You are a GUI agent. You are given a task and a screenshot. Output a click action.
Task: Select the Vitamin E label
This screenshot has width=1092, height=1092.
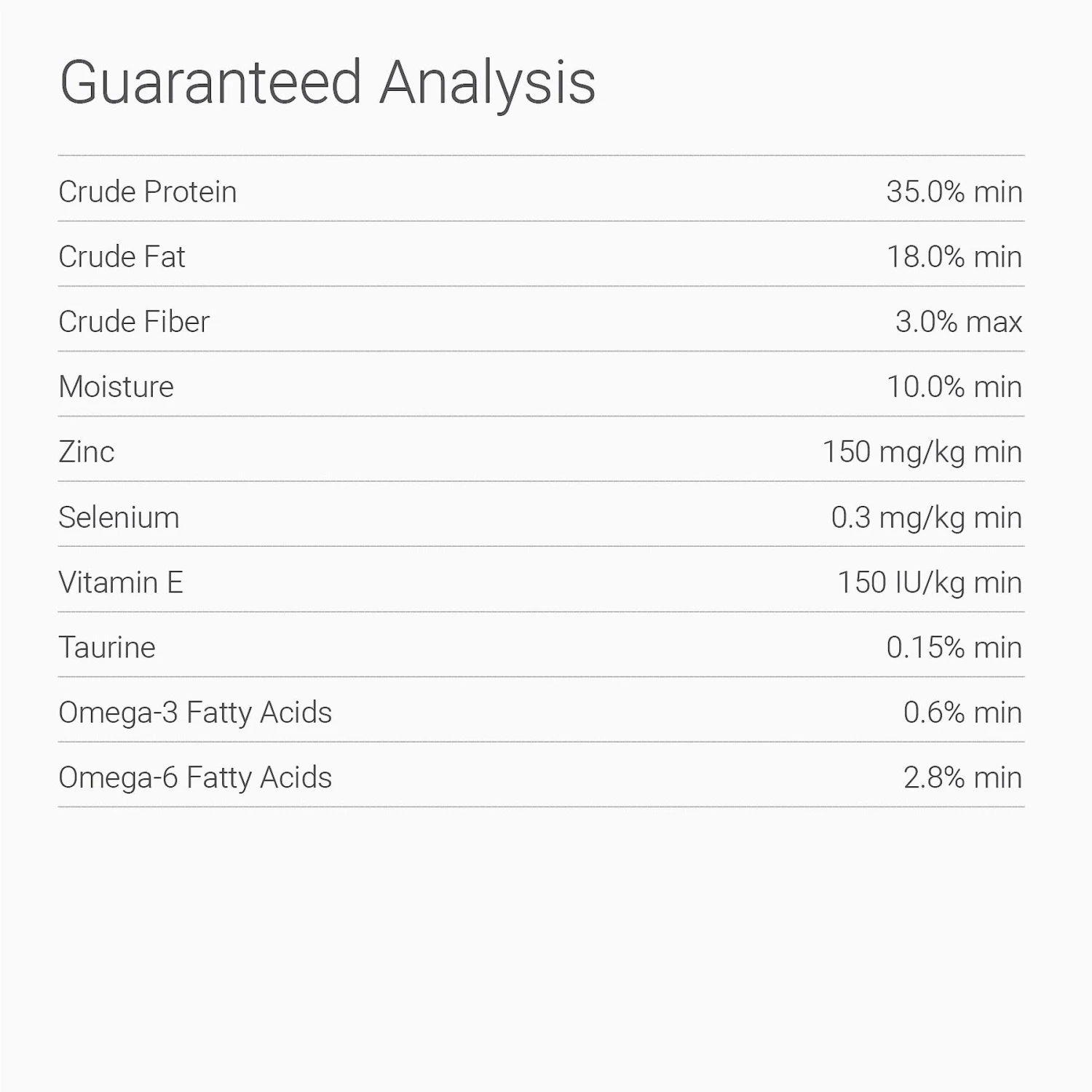pyautogui.click(x=121, y=582)
